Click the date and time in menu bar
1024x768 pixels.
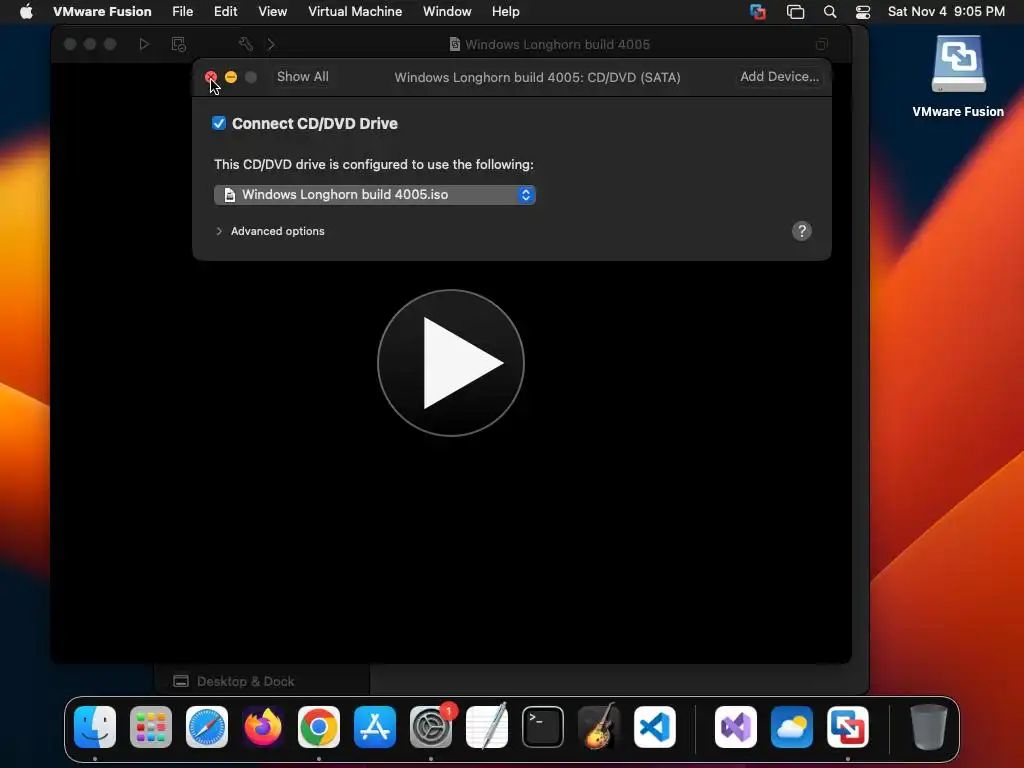point(946,12)
